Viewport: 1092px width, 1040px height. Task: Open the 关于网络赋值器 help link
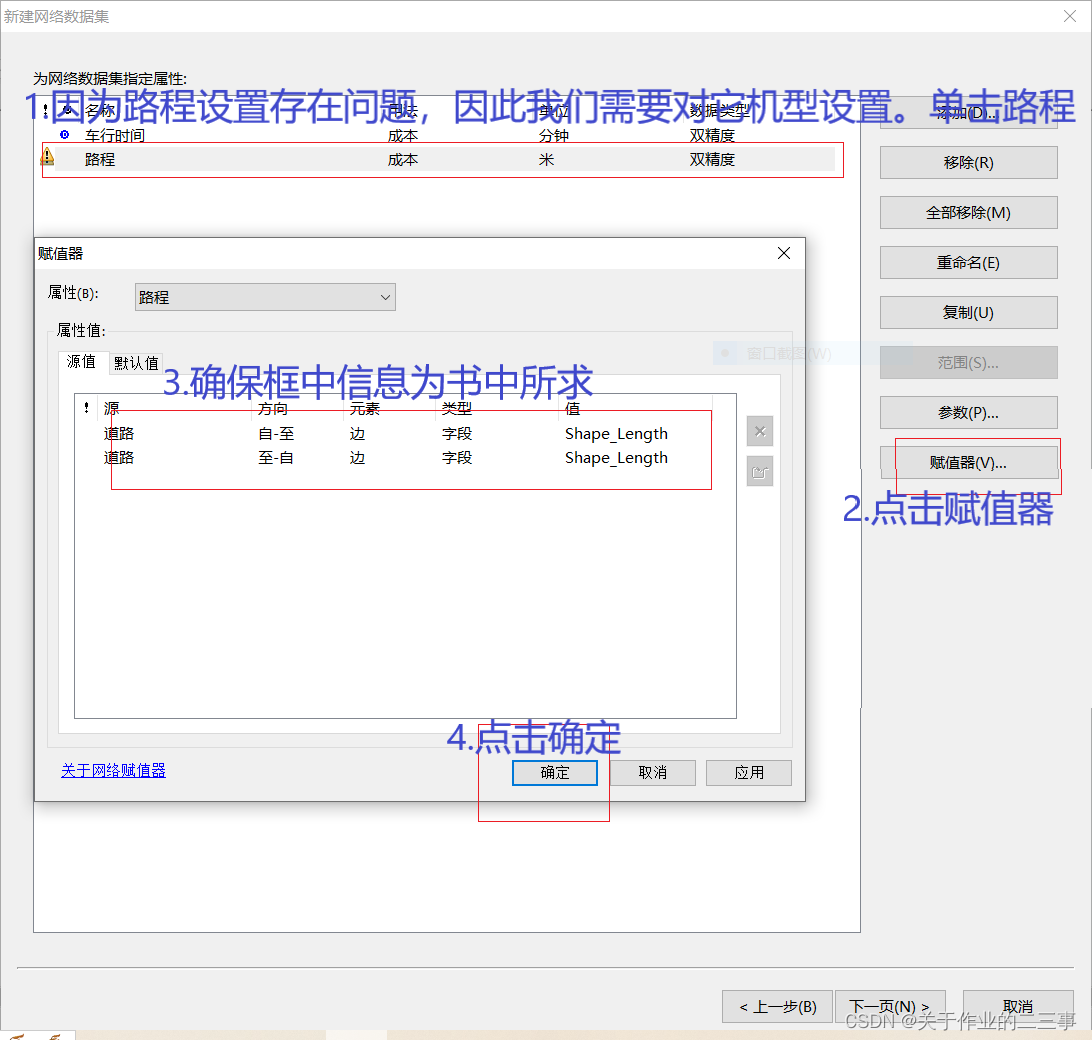click(113, 770)
